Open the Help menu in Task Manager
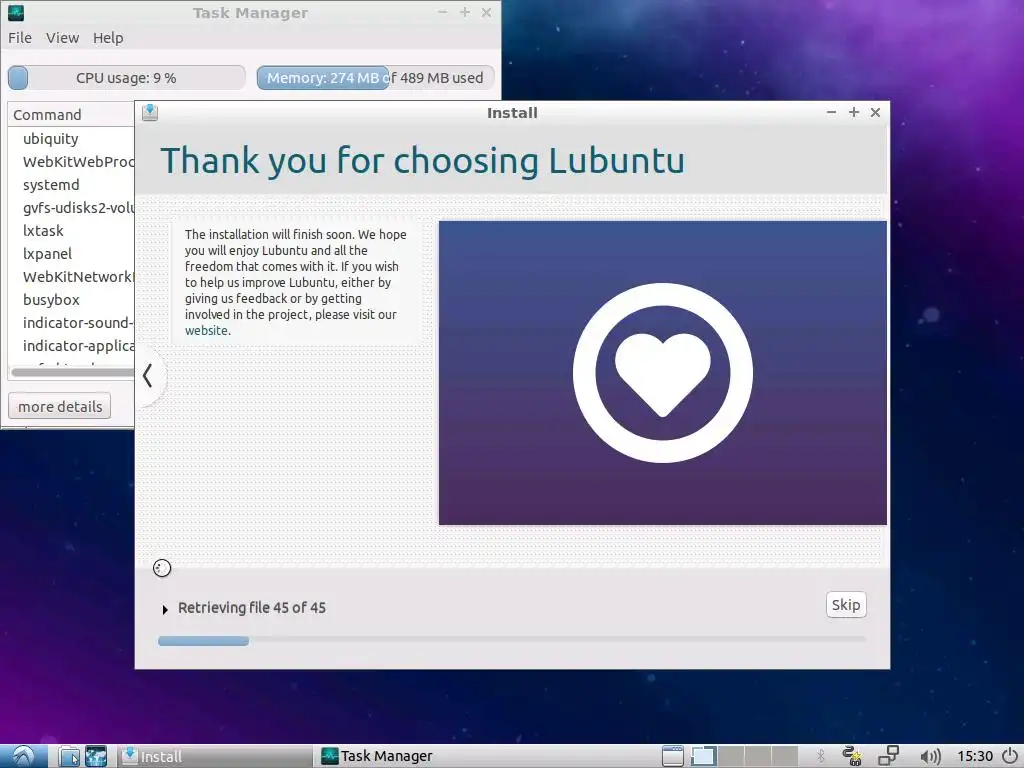 [x=108, y=38]
